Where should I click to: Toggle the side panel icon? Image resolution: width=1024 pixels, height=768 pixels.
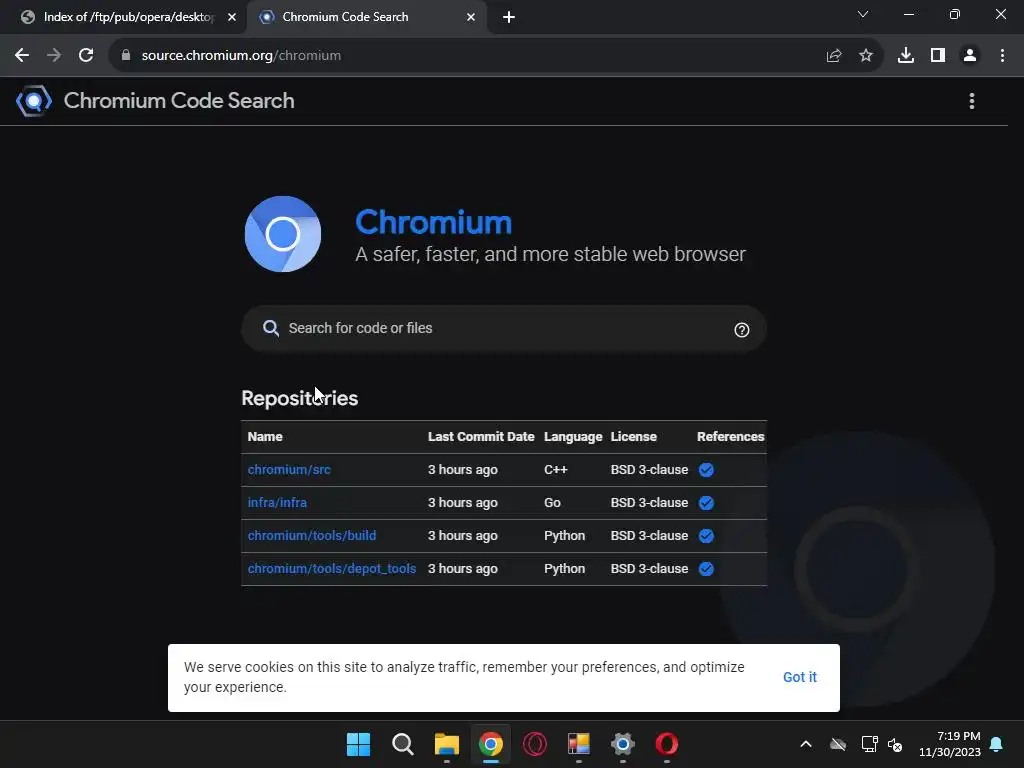938,56
